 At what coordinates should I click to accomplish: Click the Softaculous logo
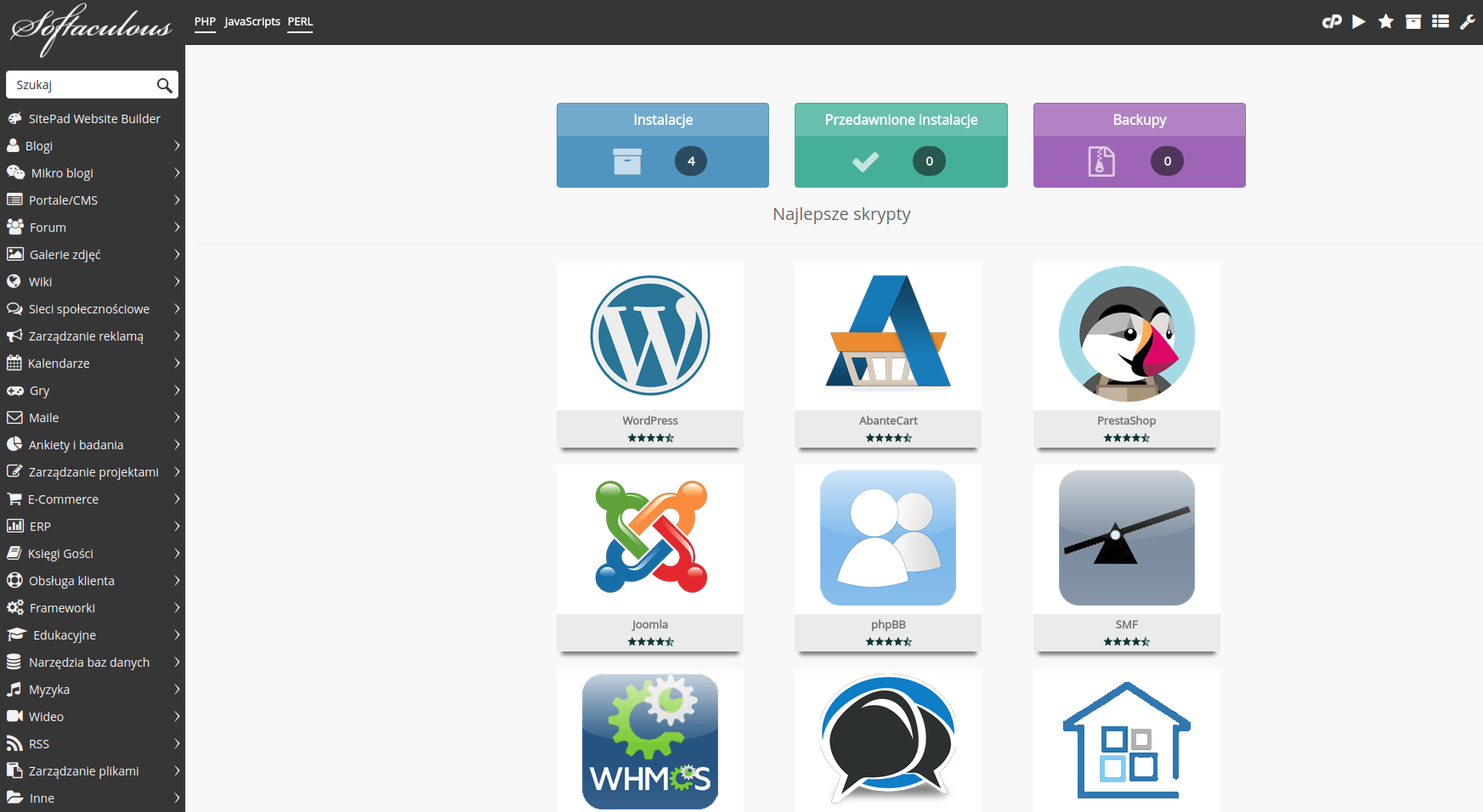click(x=91, y=29)
